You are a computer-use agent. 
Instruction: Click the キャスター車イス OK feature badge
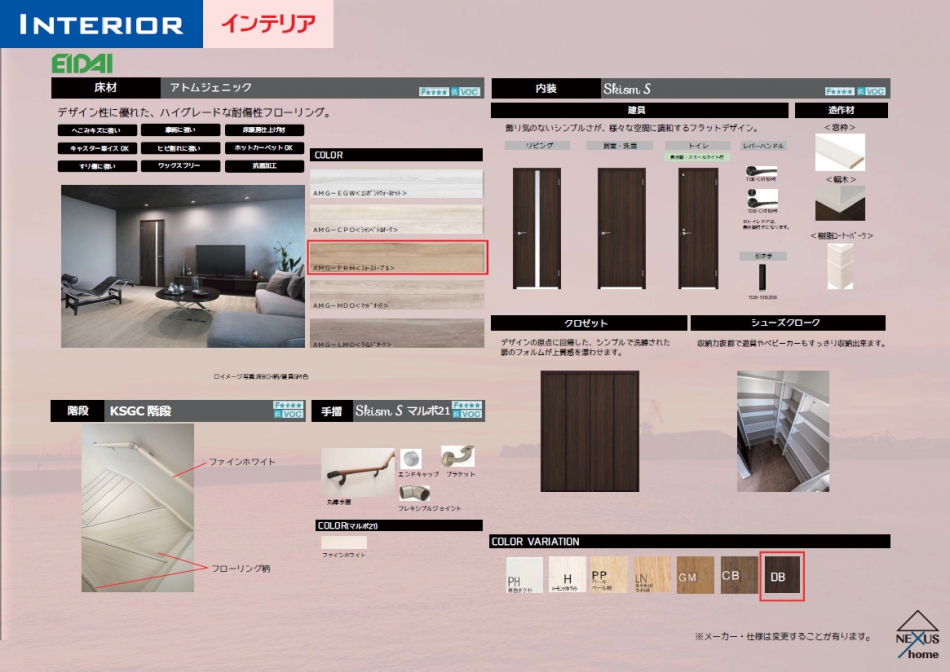(97, 148)
